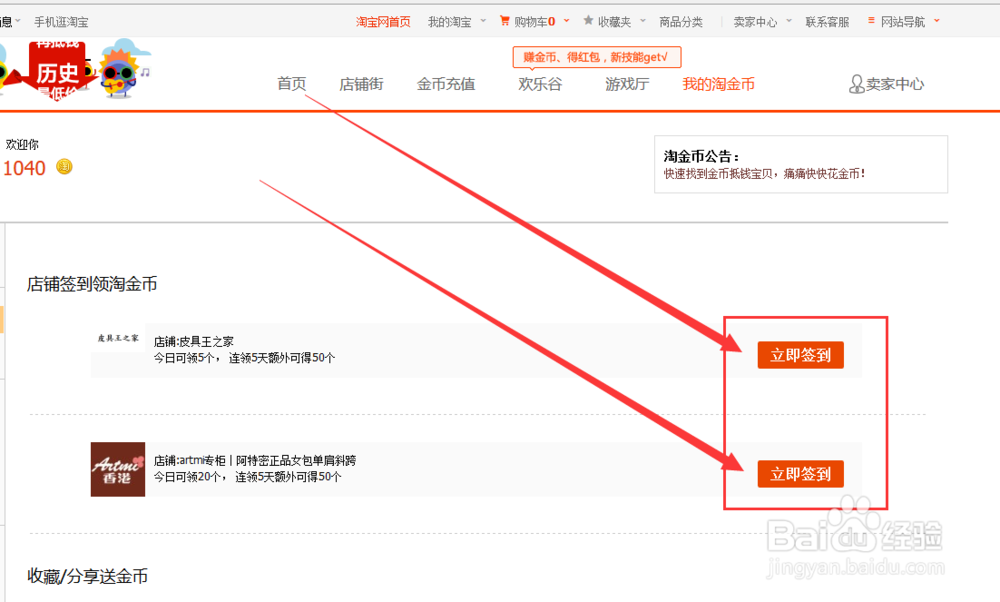Go to 淘宝网首页 link
This screenshot has height=602, width=1000.
point(383,22)
